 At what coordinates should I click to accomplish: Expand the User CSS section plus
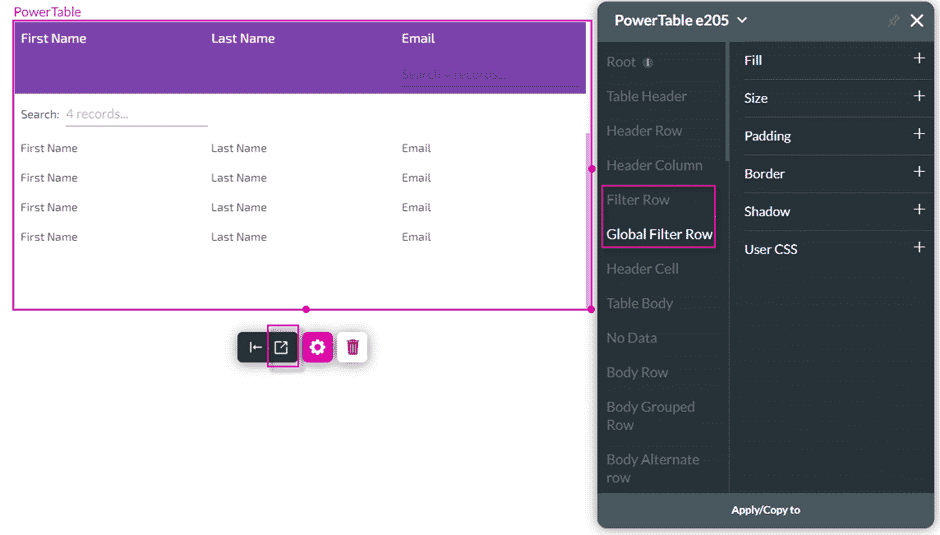(x=919, y=248)
